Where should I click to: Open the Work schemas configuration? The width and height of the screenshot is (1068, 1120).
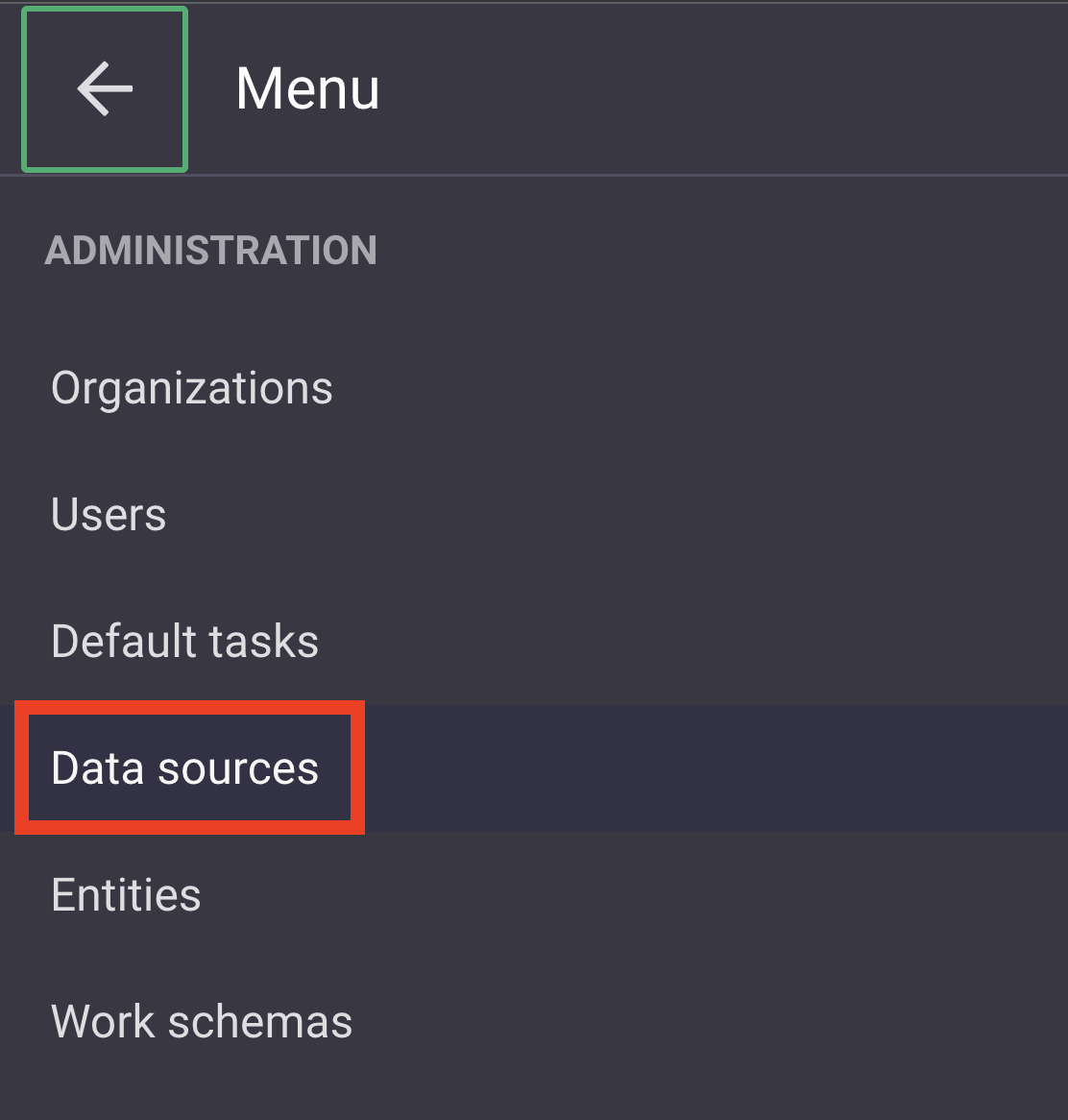click(202, 1021)
